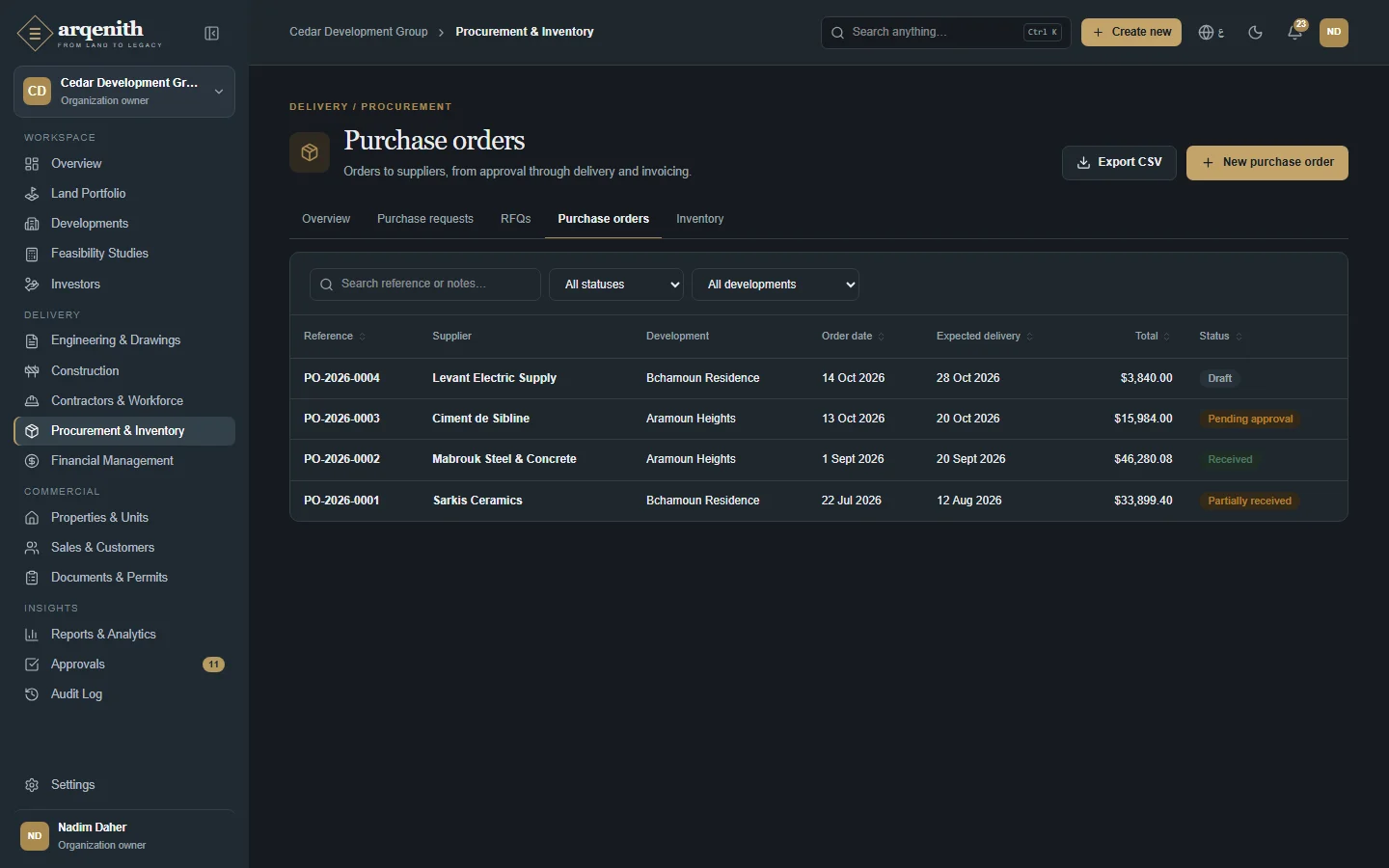This screenshot has width=1389, height=868.
Task: Open Construction section
Action: coord(124,371)
